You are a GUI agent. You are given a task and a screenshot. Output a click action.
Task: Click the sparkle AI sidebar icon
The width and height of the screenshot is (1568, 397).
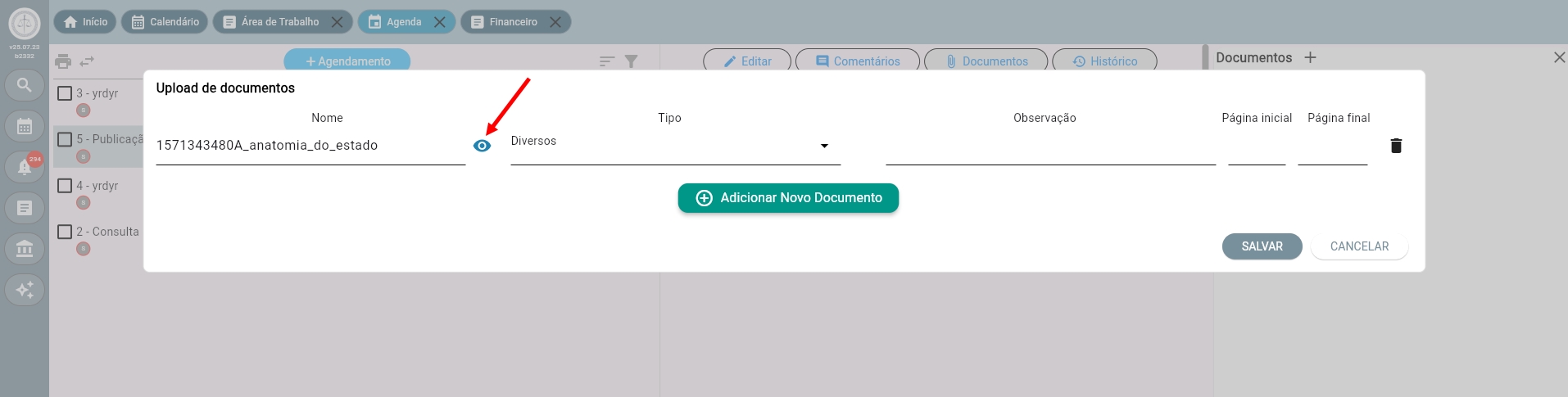pos(25,290)
